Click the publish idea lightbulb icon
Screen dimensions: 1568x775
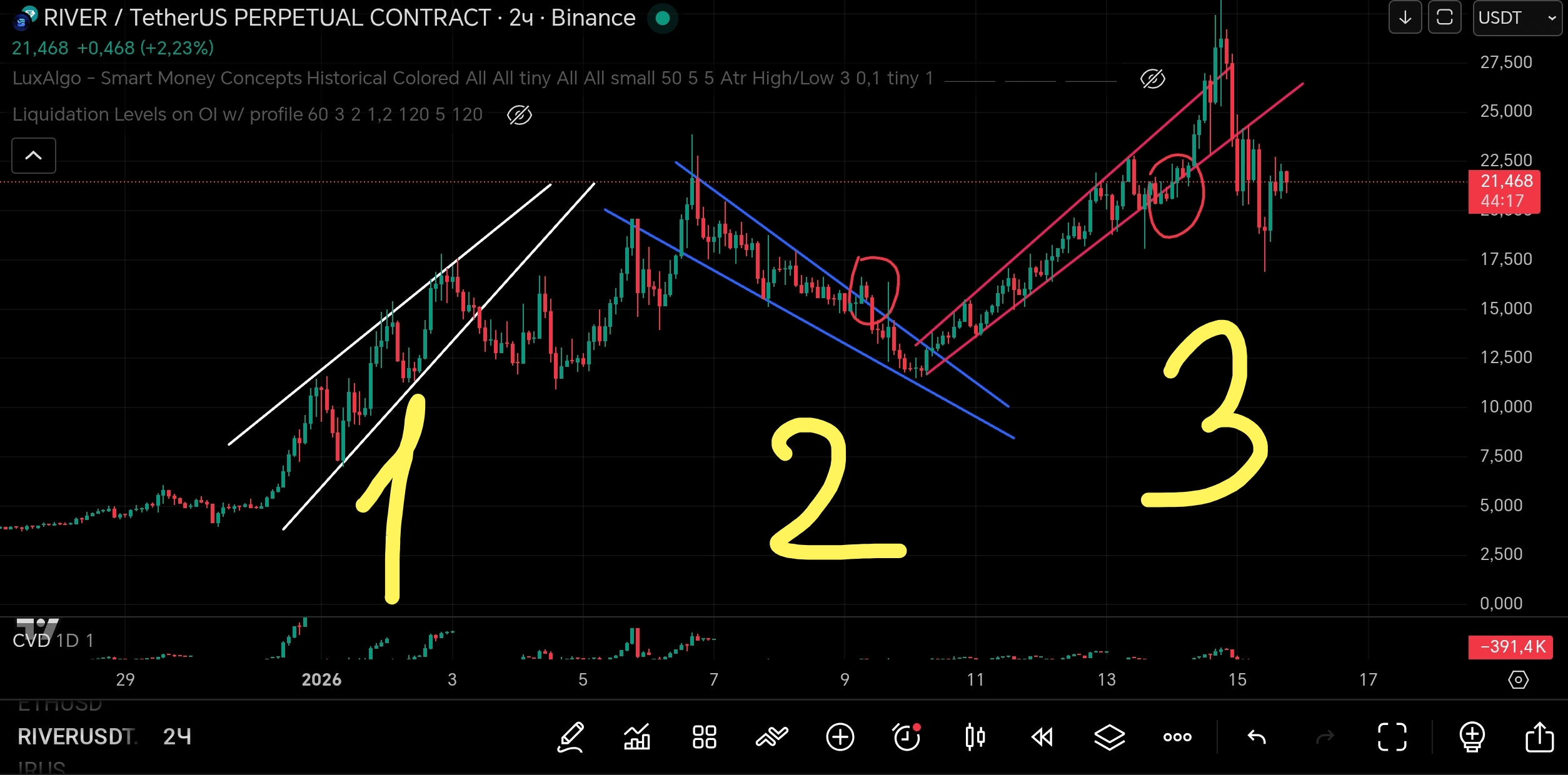click(1472, 737)
